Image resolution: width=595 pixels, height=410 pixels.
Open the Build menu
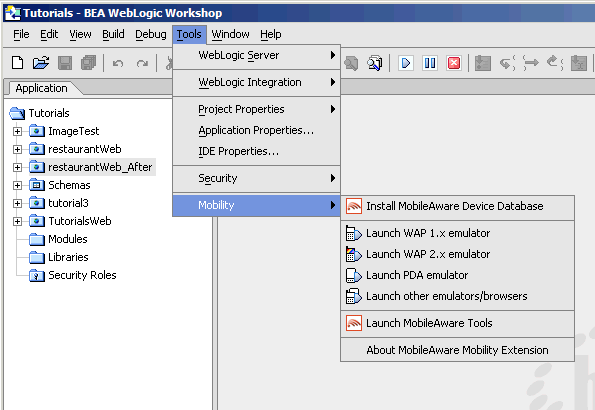113,35
